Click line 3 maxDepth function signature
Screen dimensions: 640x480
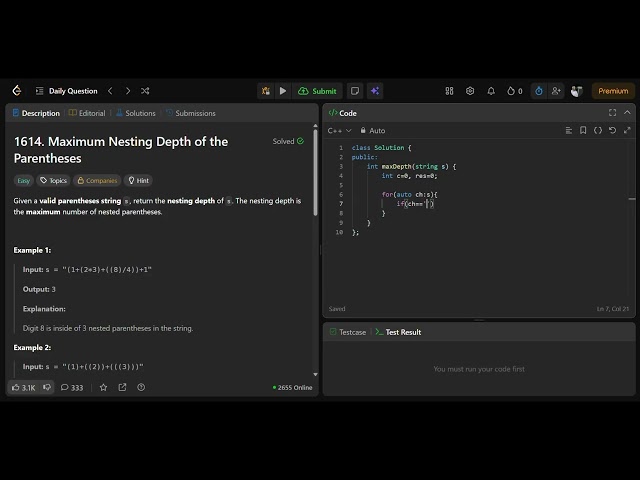[x=411, y=167]
